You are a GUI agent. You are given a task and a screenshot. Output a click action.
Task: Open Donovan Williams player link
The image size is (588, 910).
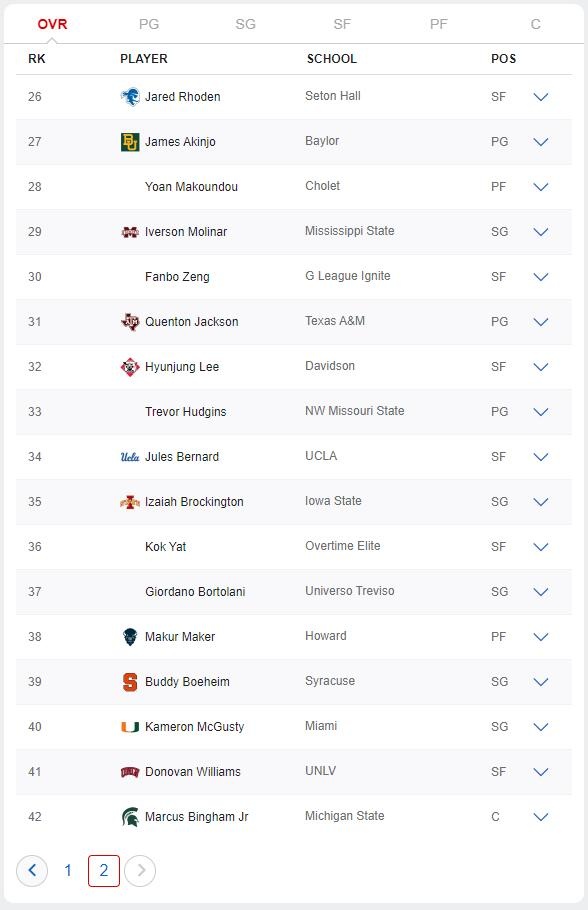point(193,772)
